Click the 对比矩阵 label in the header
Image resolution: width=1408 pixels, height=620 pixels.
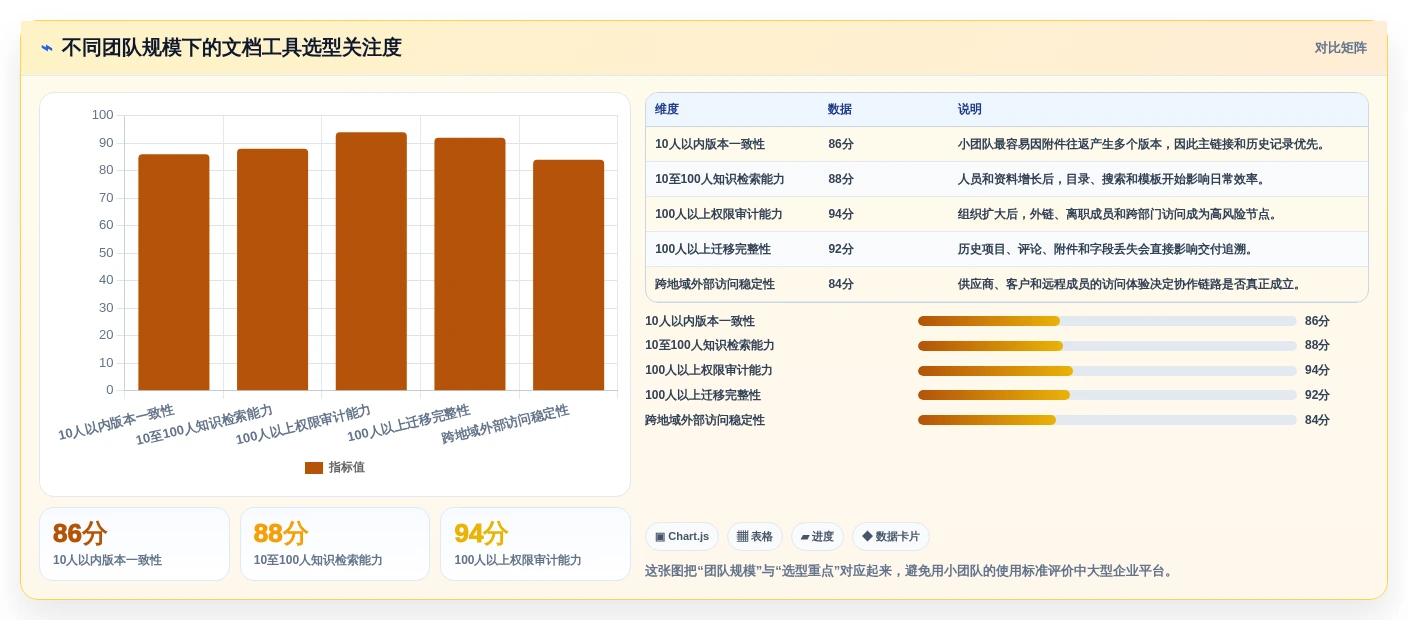pyautogui.click(x=1340, y=48)
